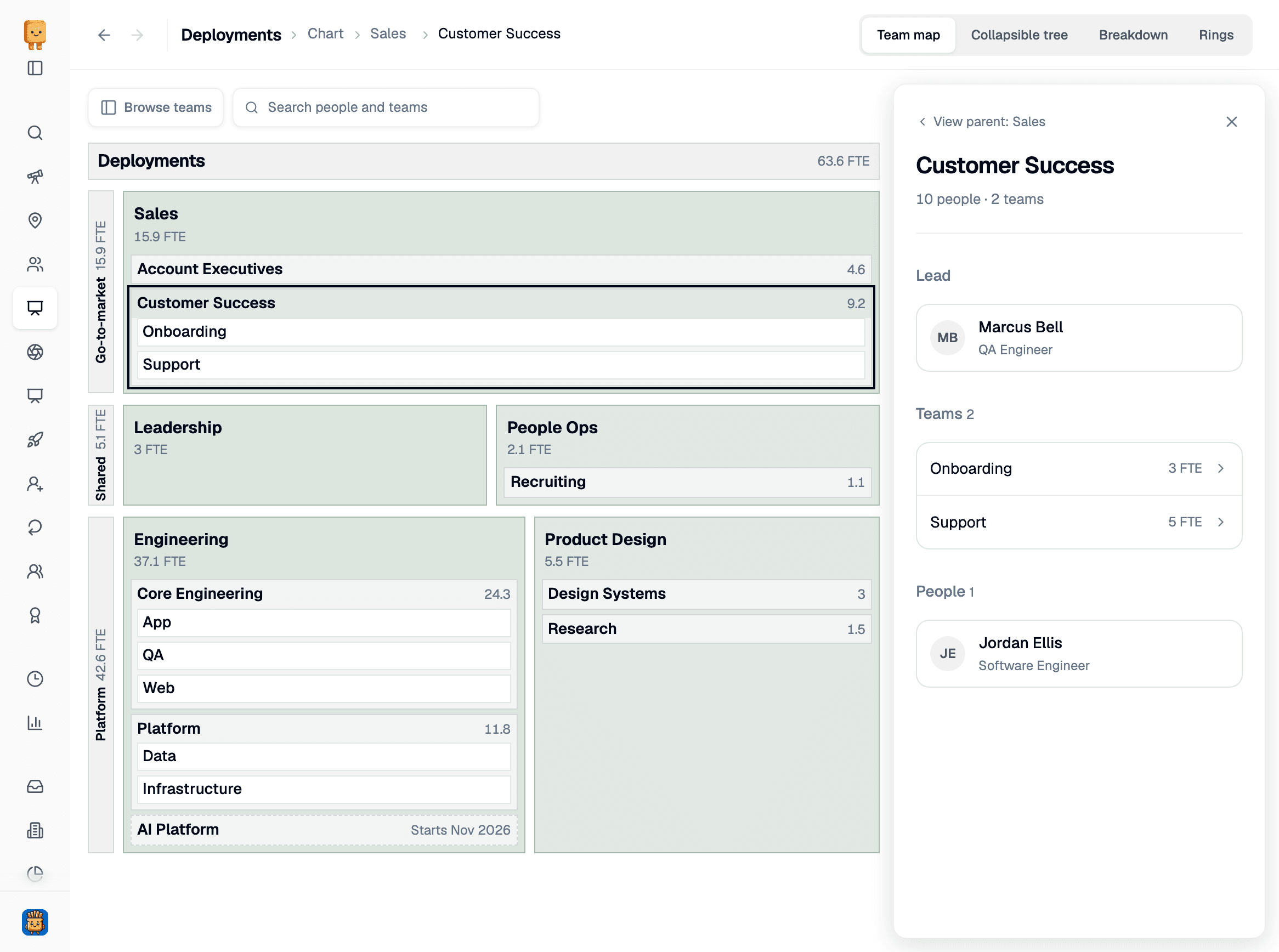Open the pie chart icon in sidebar

pyautogui.click(x=35, y=874)
